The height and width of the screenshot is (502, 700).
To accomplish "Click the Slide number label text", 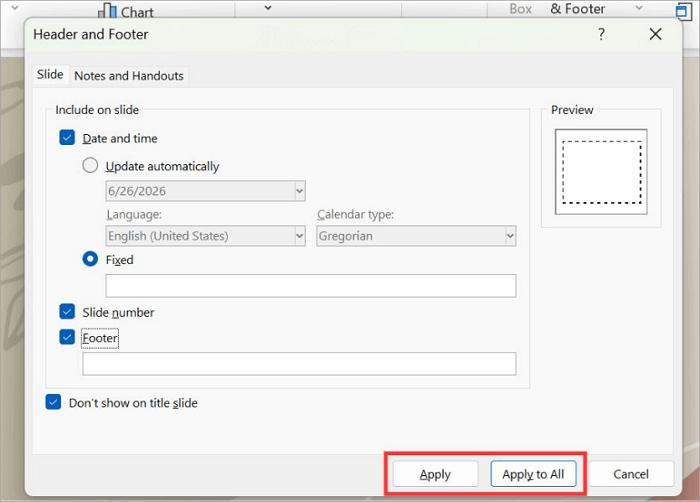I will (x=118, y=312).
